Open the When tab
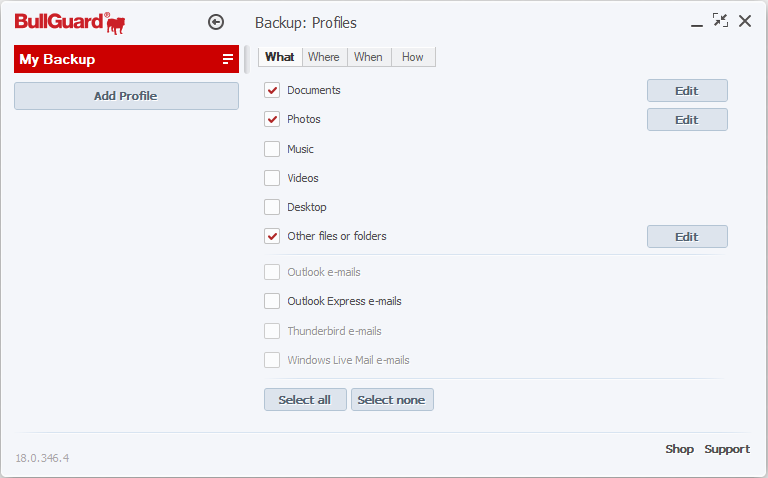 (x=368, y=57)
